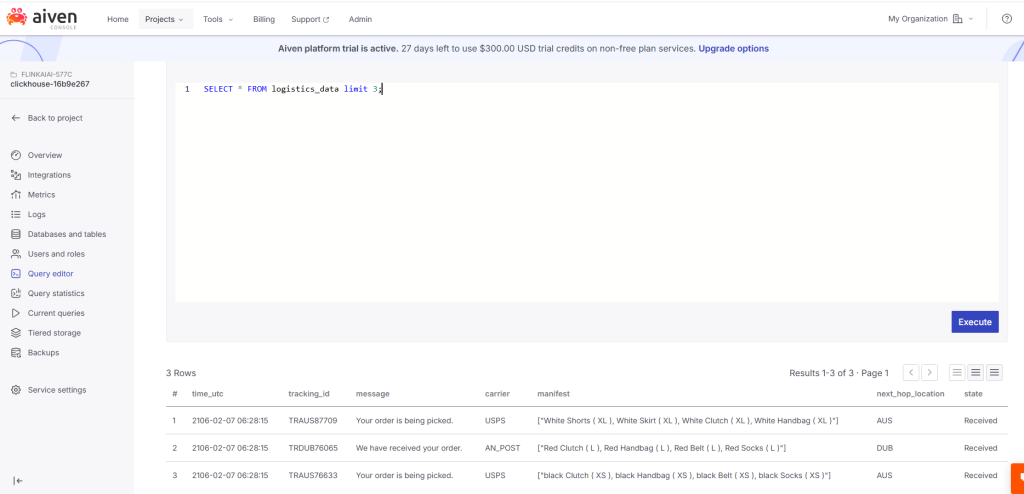Expand the My Organization dropdown
This screenshot has height=494, width=1024.
(x=930, y=19)
